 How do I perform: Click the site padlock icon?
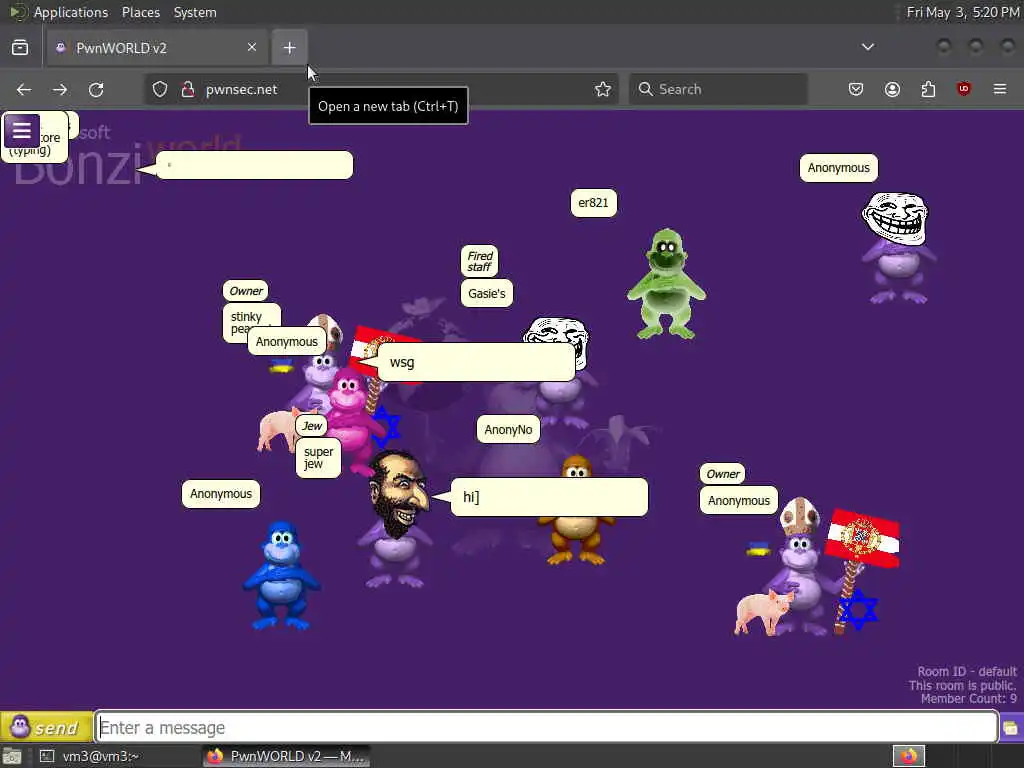coord(188,89)
